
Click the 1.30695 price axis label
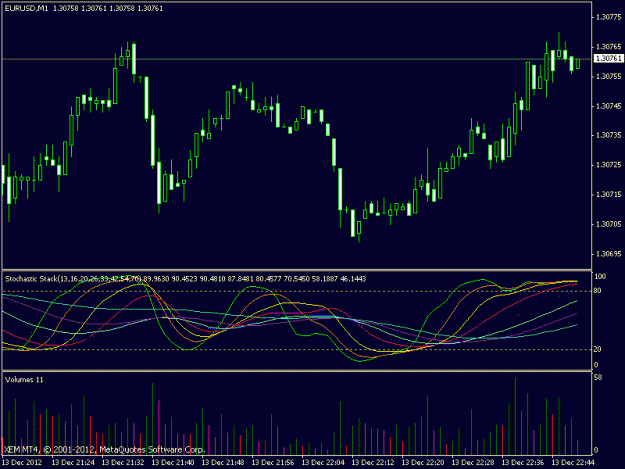(x=608, y=254)
